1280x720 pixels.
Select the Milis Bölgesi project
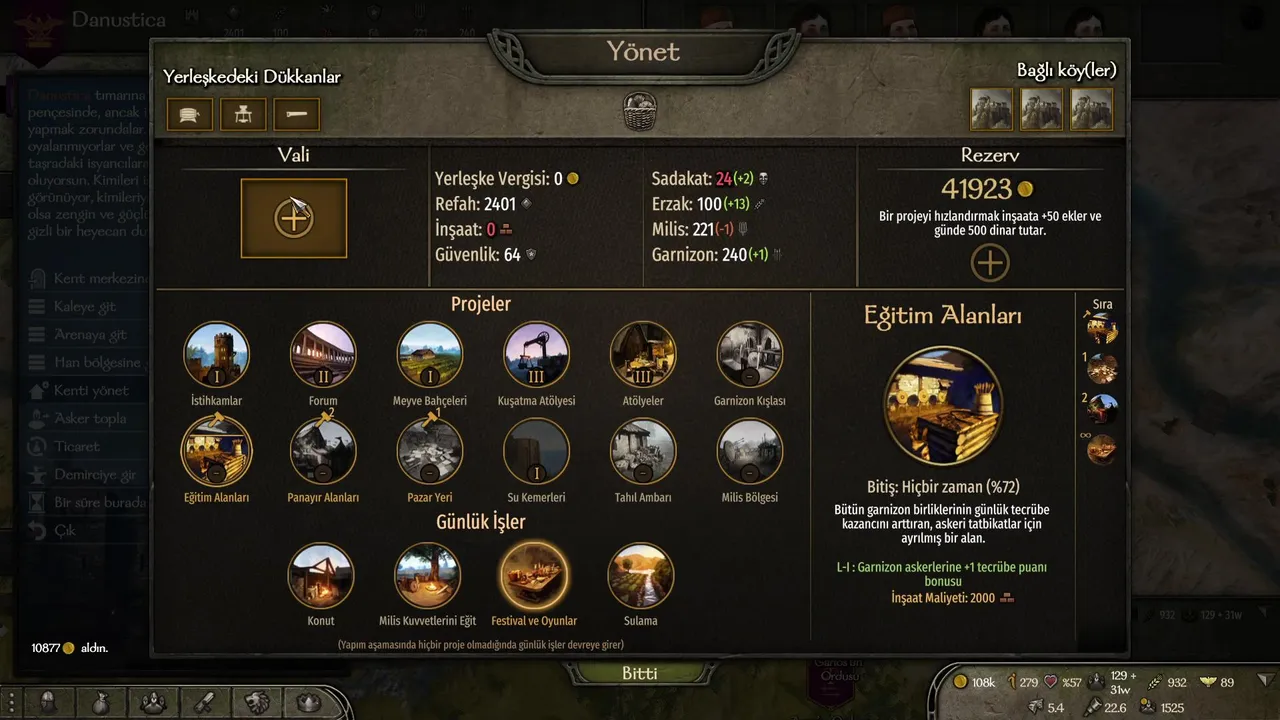click(x=750, y=451)
